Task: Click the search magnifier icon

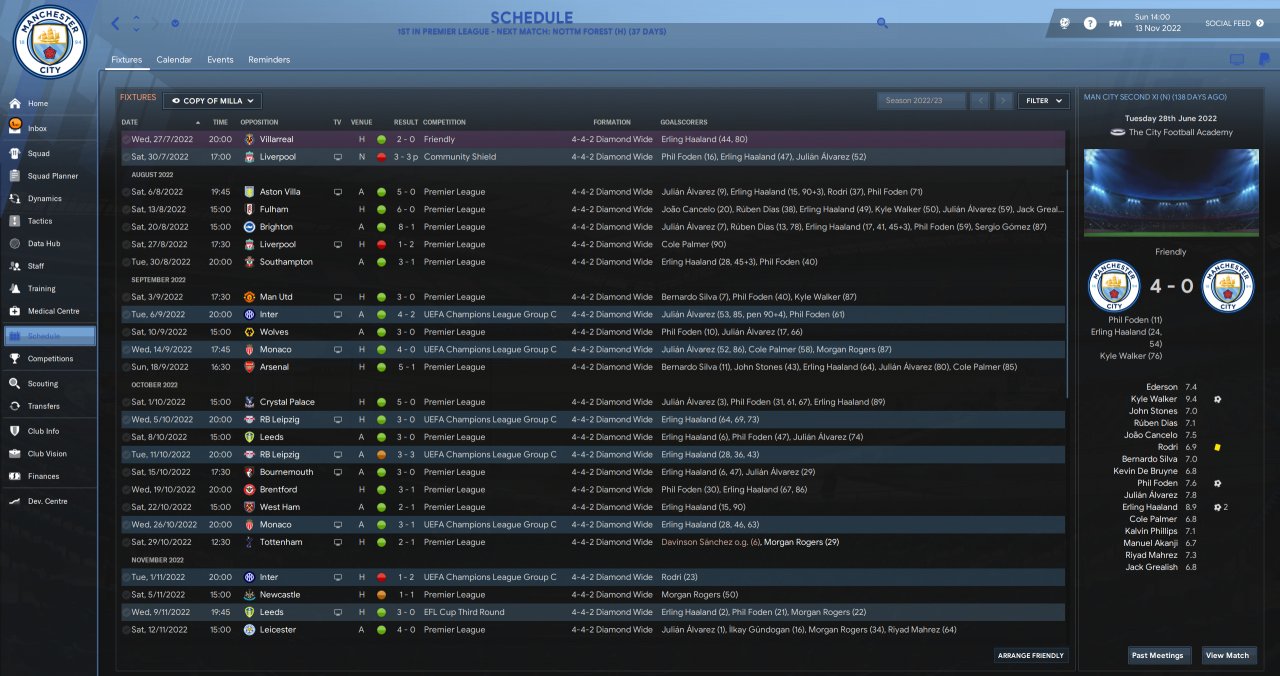Action: [x=882, y=22]
